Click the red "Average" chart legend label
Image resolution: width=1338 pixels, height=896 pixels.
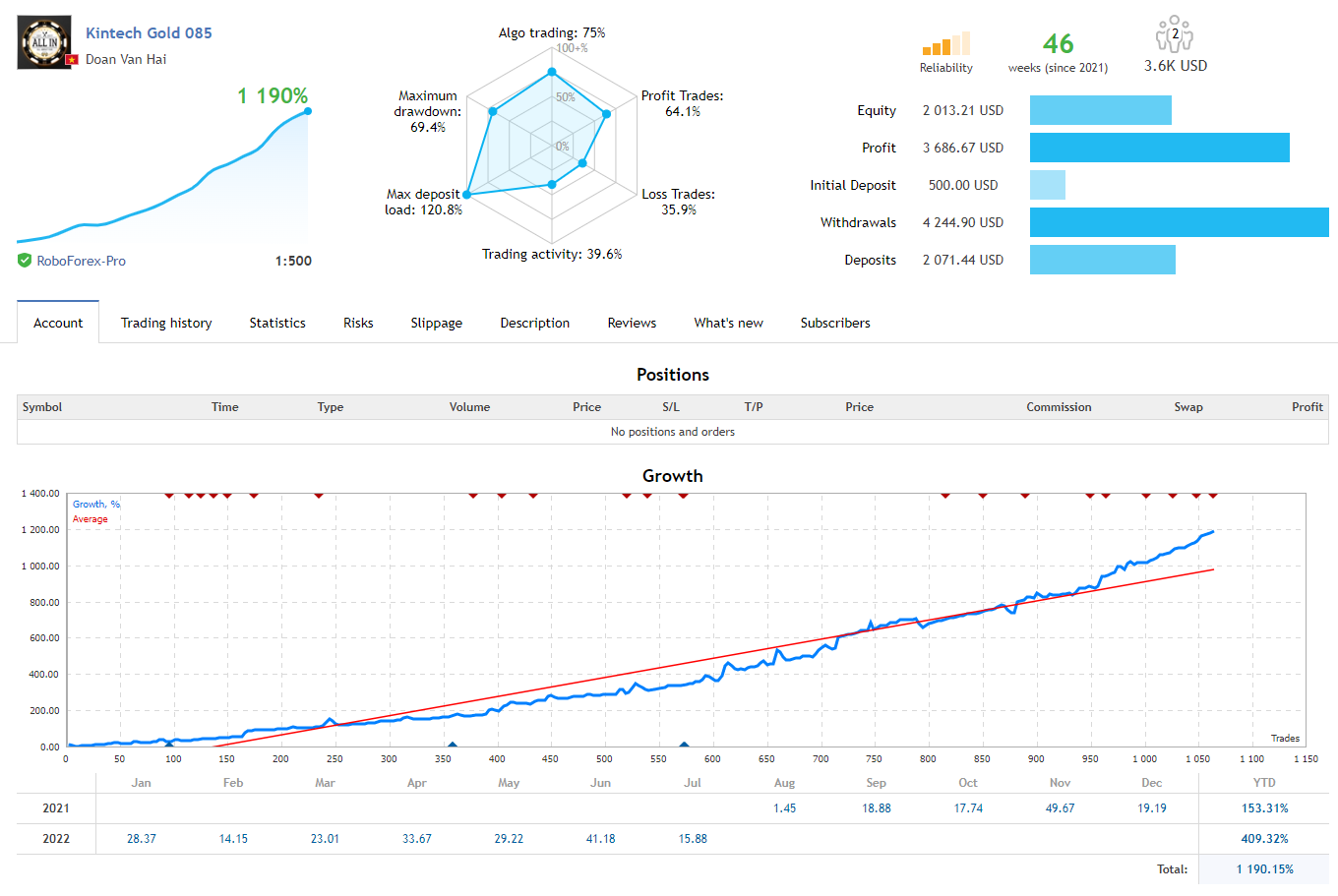[x=91, y=519]
